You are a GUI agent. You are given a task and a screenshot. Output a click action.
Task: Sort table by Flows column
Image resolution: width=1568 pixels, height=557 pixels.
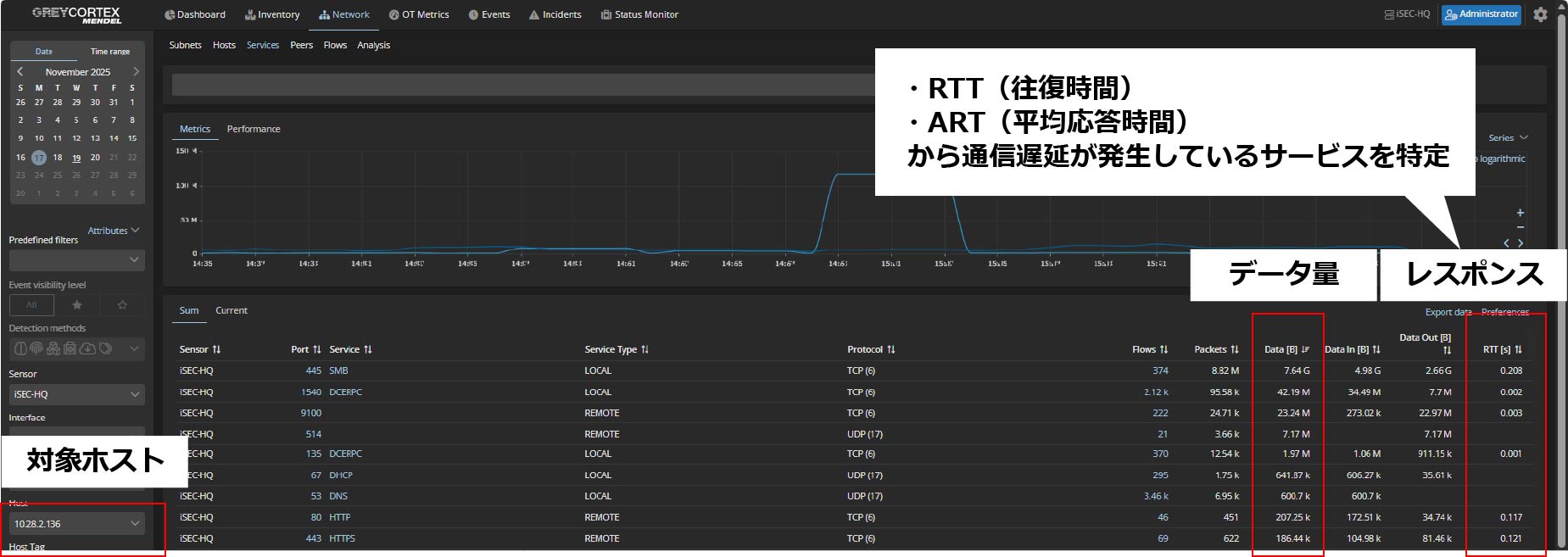[1163, 349]
